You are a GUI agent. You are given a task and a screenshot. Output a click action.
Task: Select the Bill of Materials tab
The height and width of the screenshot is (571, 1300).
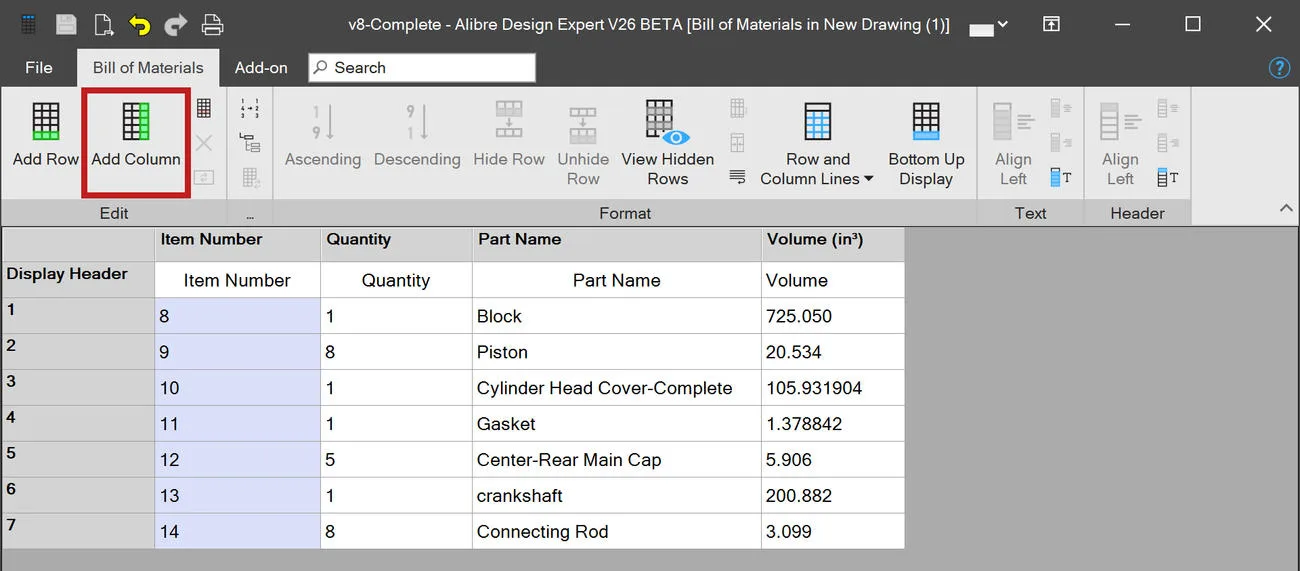[148, 68]
